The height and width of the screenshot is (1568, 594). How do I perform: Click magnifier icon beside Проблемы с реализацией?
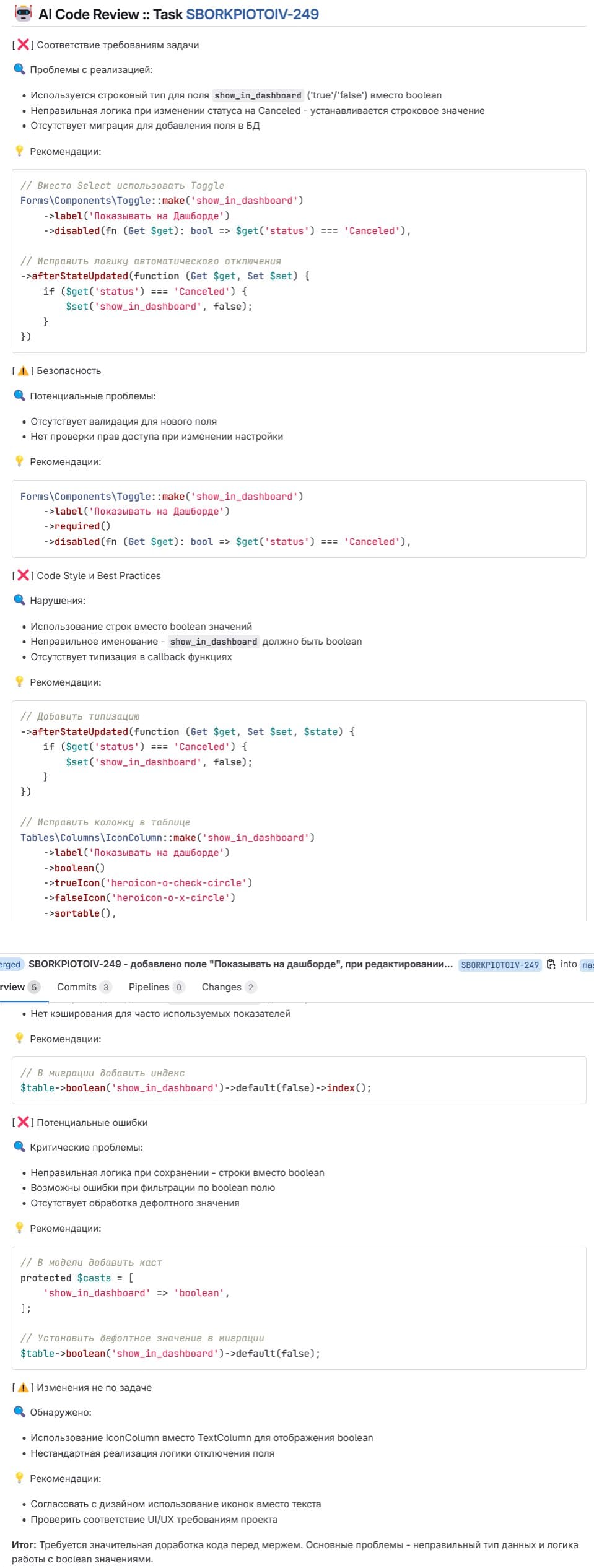click(x=19, y=69)
